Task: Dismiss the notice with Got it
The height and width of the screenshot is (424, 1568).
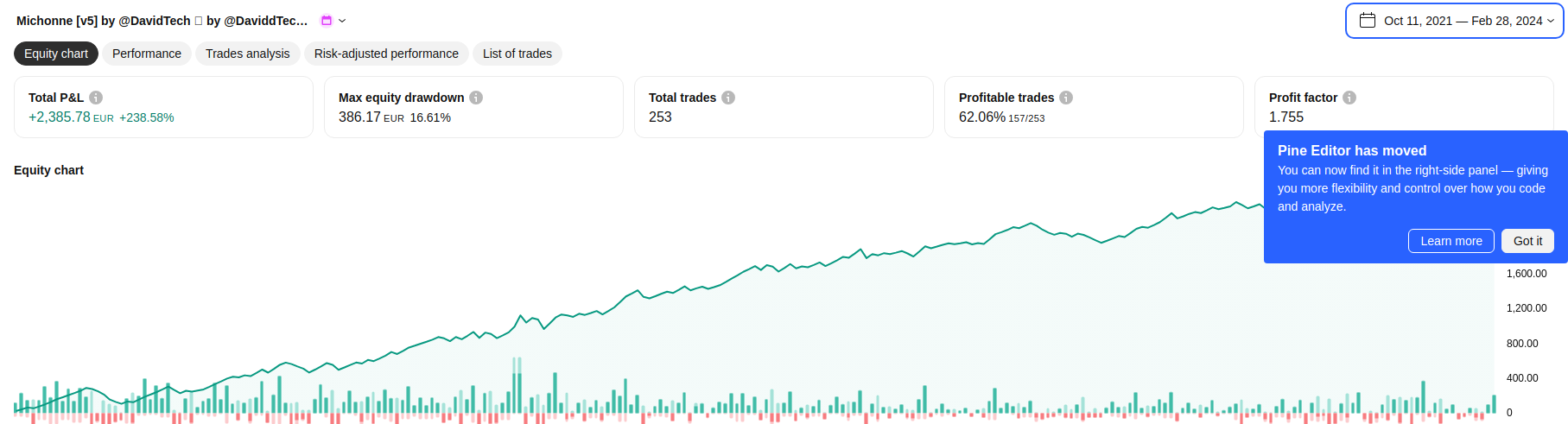Action: pyautogui.click(x=1527, y=241)
